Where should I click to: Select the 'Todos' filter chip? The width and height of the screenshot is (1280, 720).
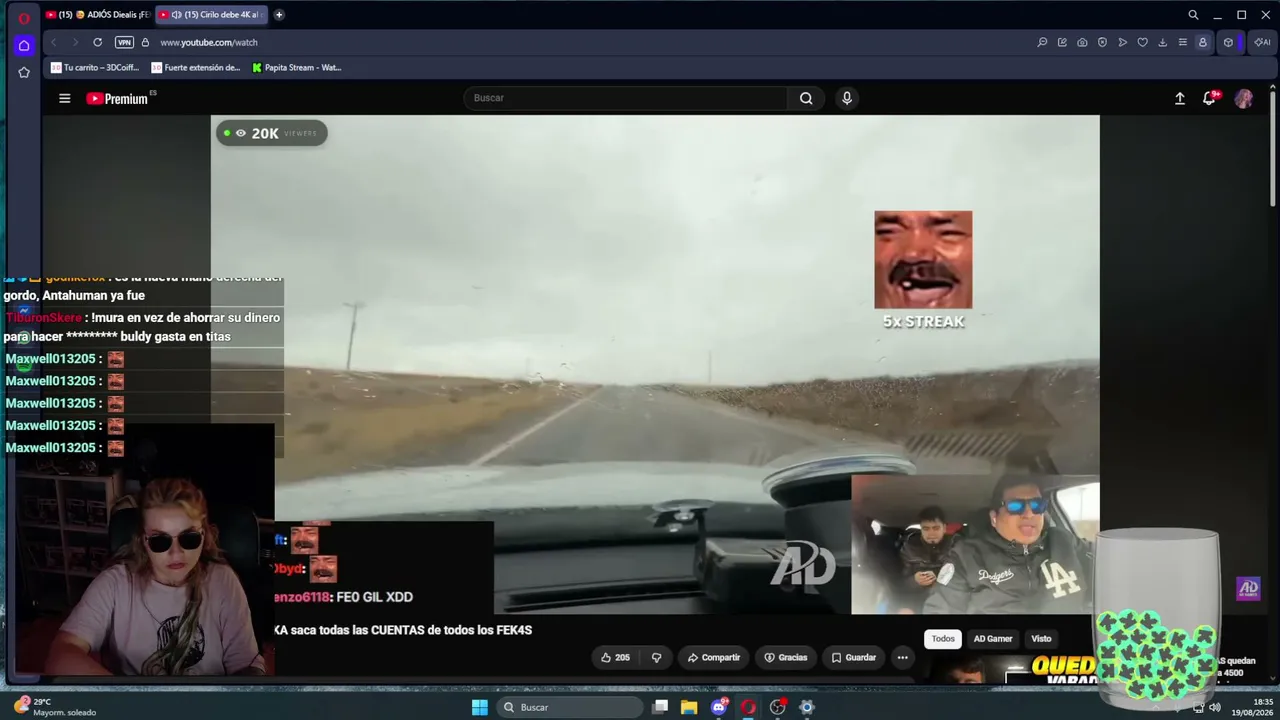tap(943, 638)
